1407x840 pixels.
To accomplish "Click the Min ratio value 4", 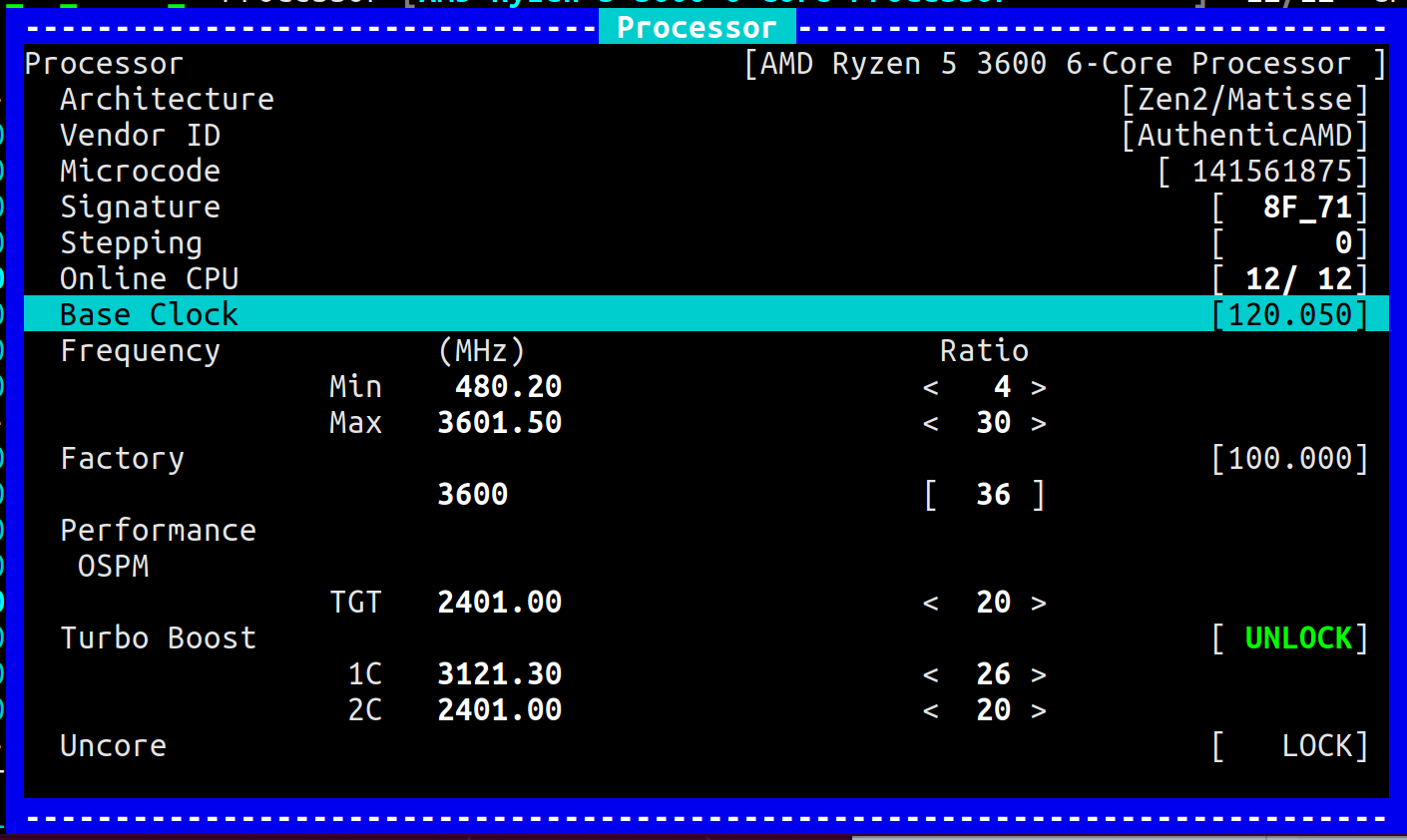I will pyautogui.click(x=1003, y=386).
